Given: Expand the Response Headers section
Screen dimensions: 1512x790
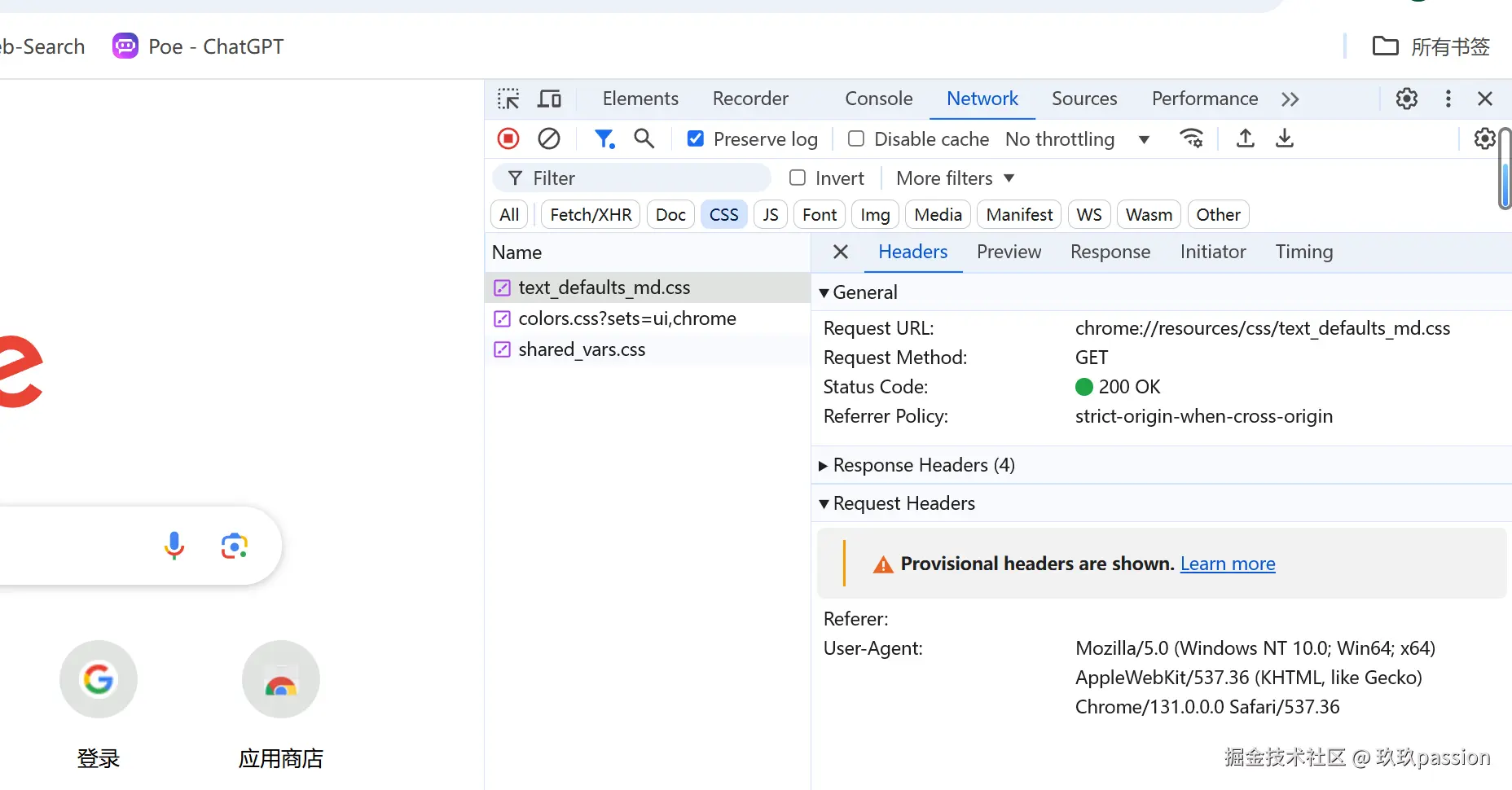Looking at the screenshot, I should click(916, 465).
